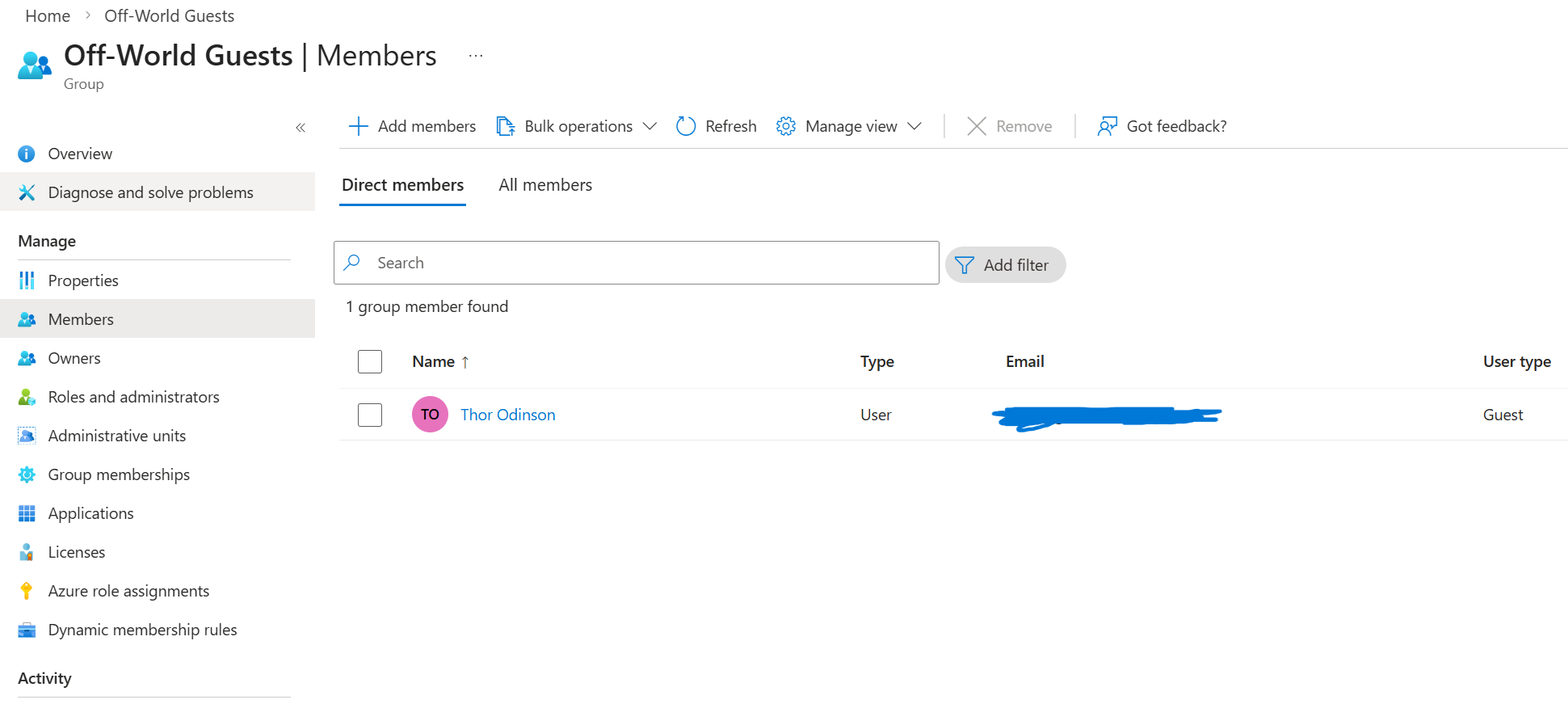Open Diagnose and solve problems
This screenshot has height=704, width=1568.
coord(158,192)
